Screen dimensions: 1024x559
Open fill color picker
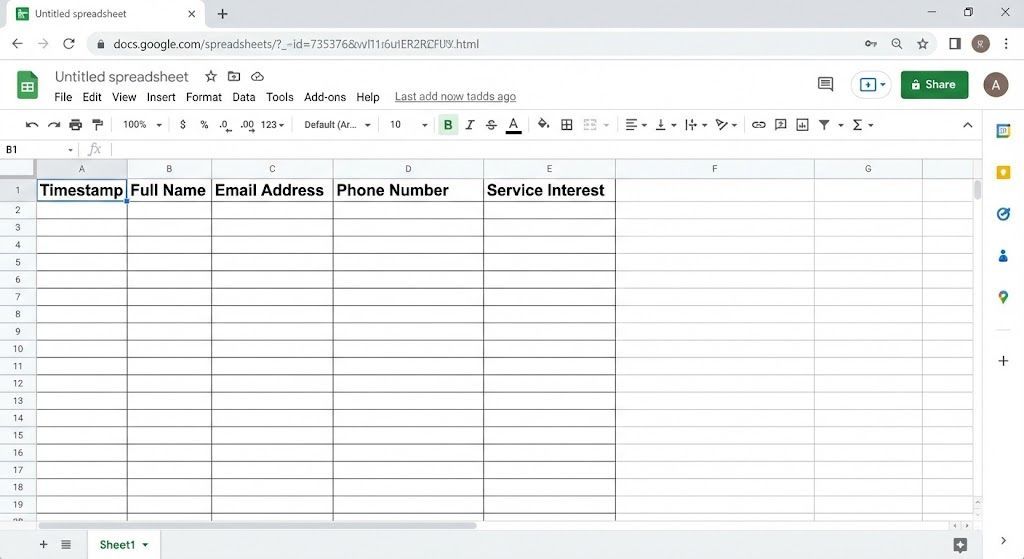pos(543,124)
